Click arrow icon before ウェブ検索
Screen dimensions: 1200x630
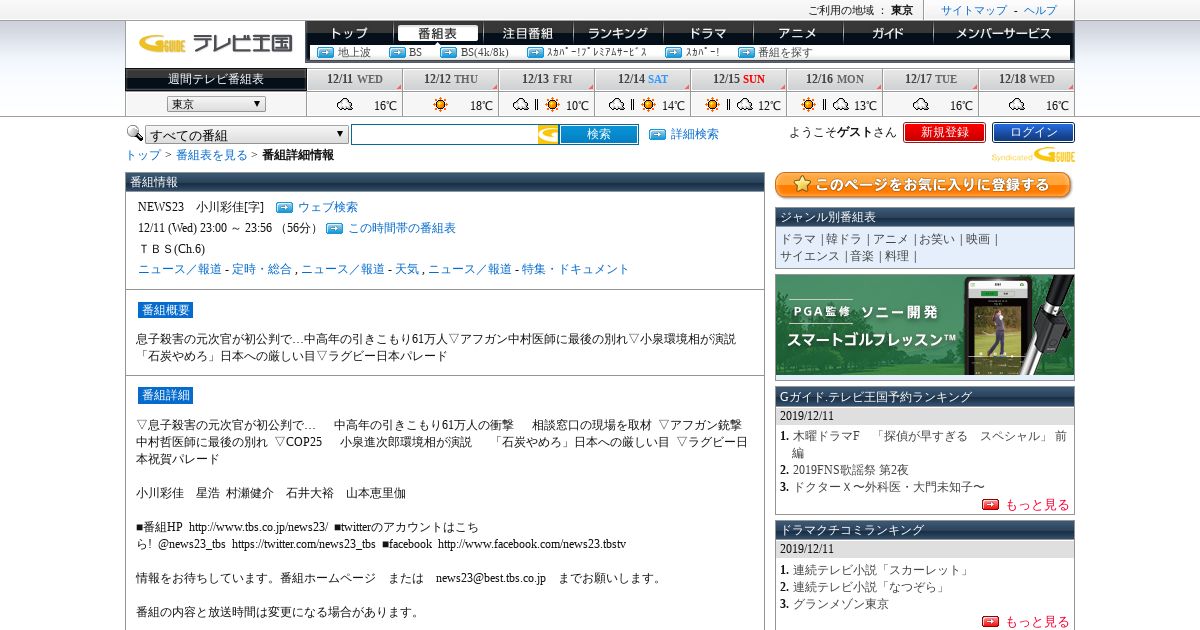(284, 207)
